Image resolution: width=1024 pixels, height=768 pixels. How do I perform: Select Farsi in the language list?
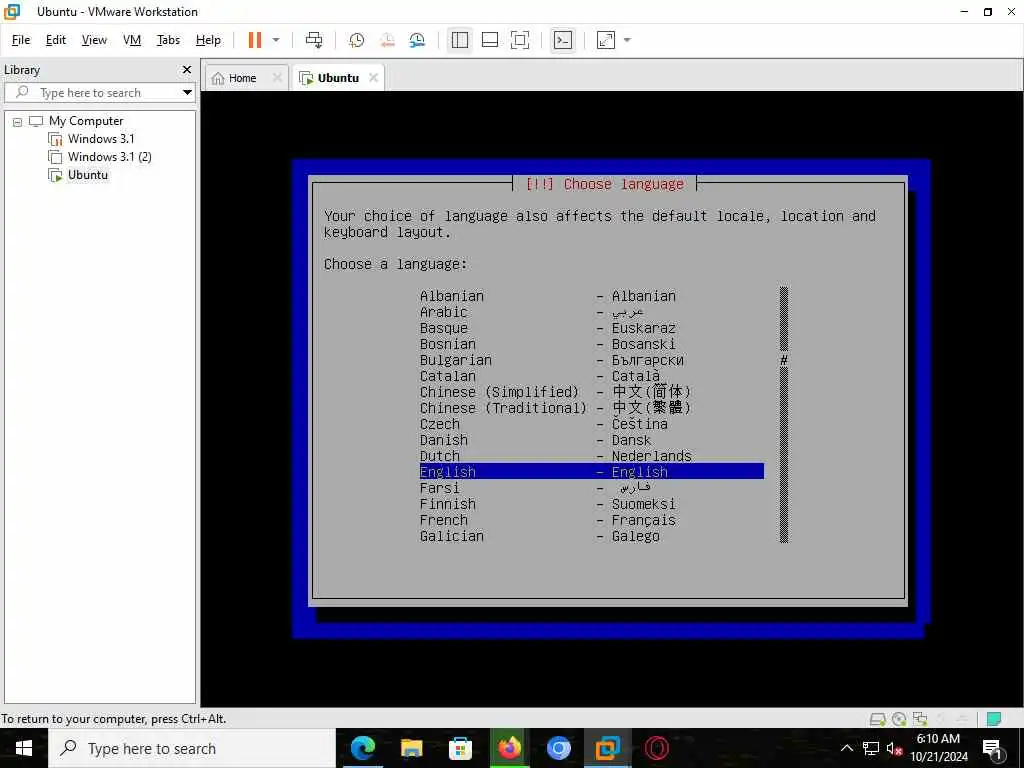592,488
